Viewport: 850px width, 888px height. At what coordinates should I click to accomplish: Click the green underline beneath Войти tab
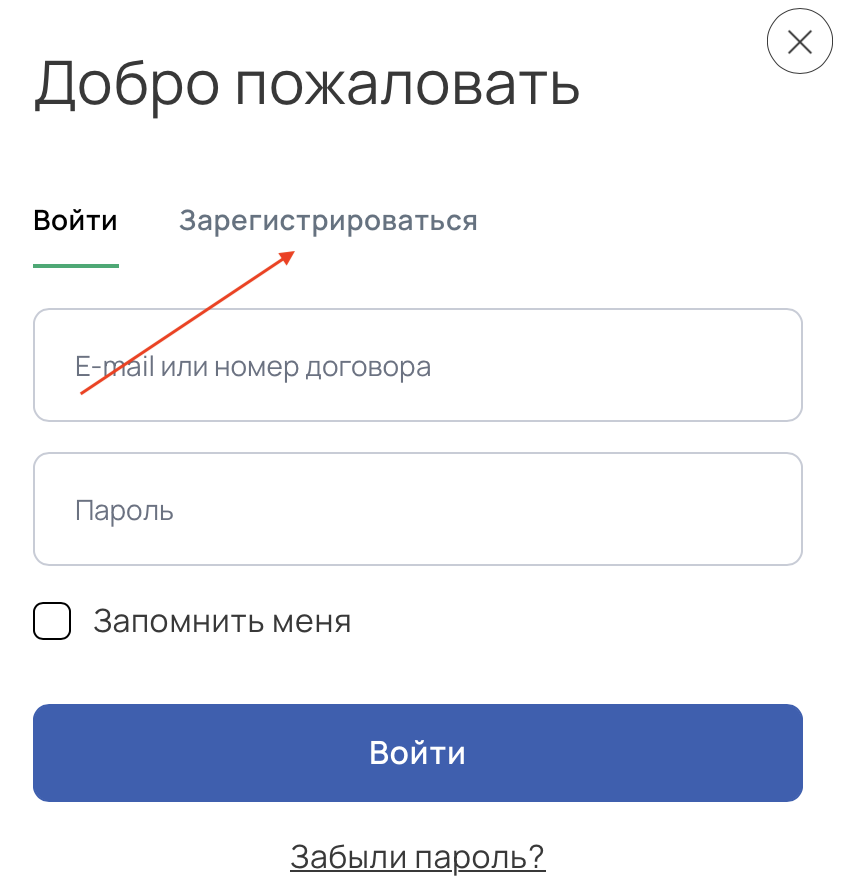[x=76, y=266]
